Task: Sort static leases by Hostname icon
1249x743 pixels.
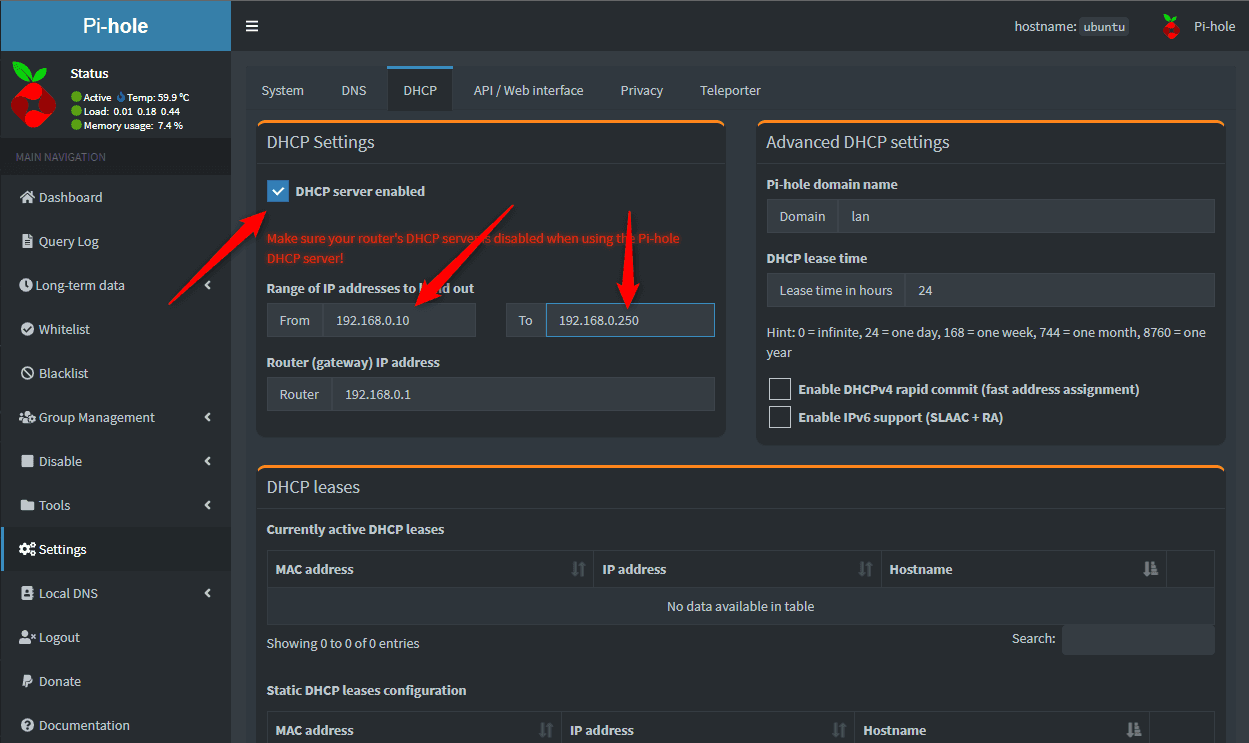Action: [x=1133, y=730]
